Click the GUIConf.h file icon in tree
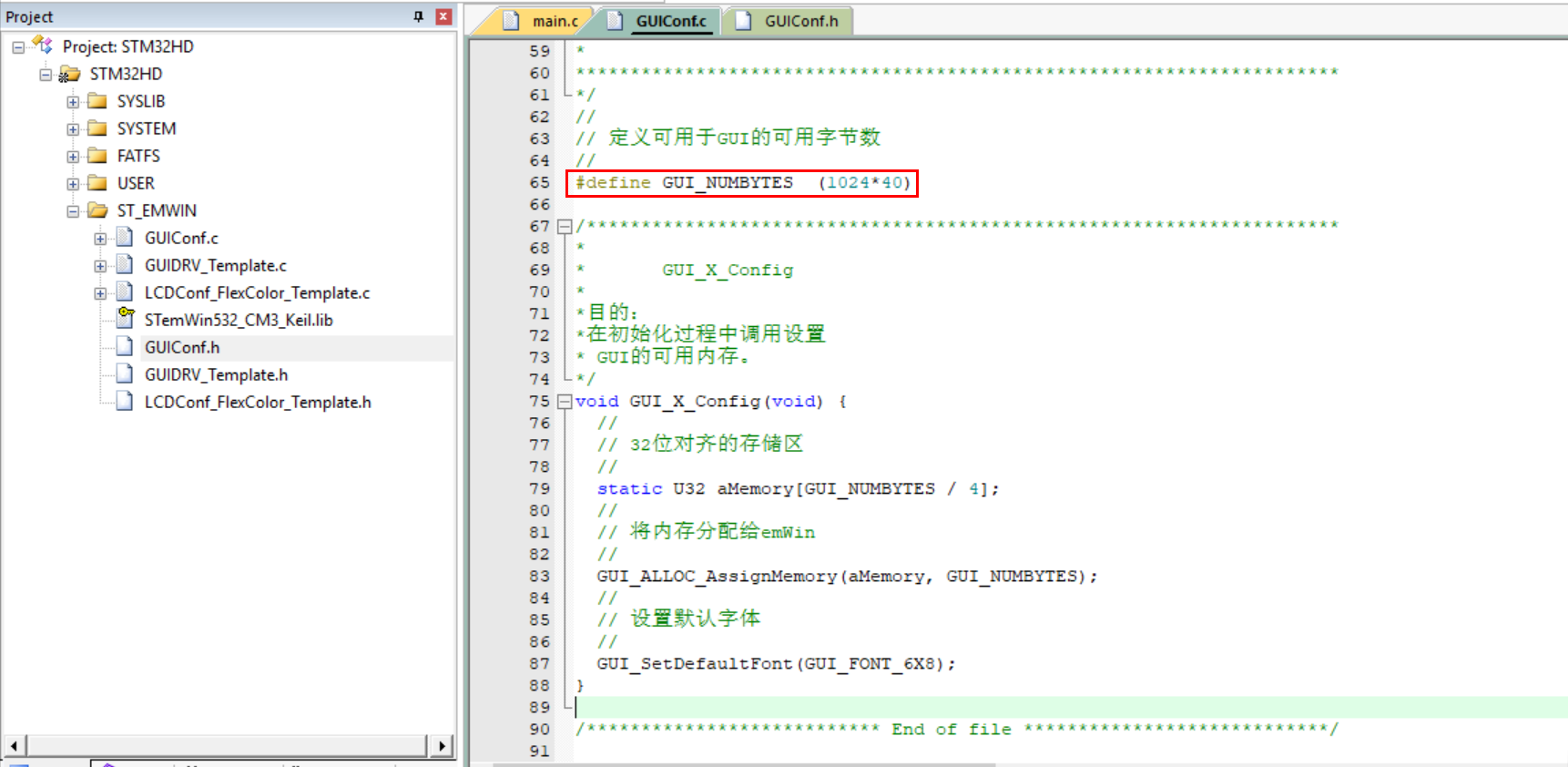The image size is (1568, 767). (125, 347)
